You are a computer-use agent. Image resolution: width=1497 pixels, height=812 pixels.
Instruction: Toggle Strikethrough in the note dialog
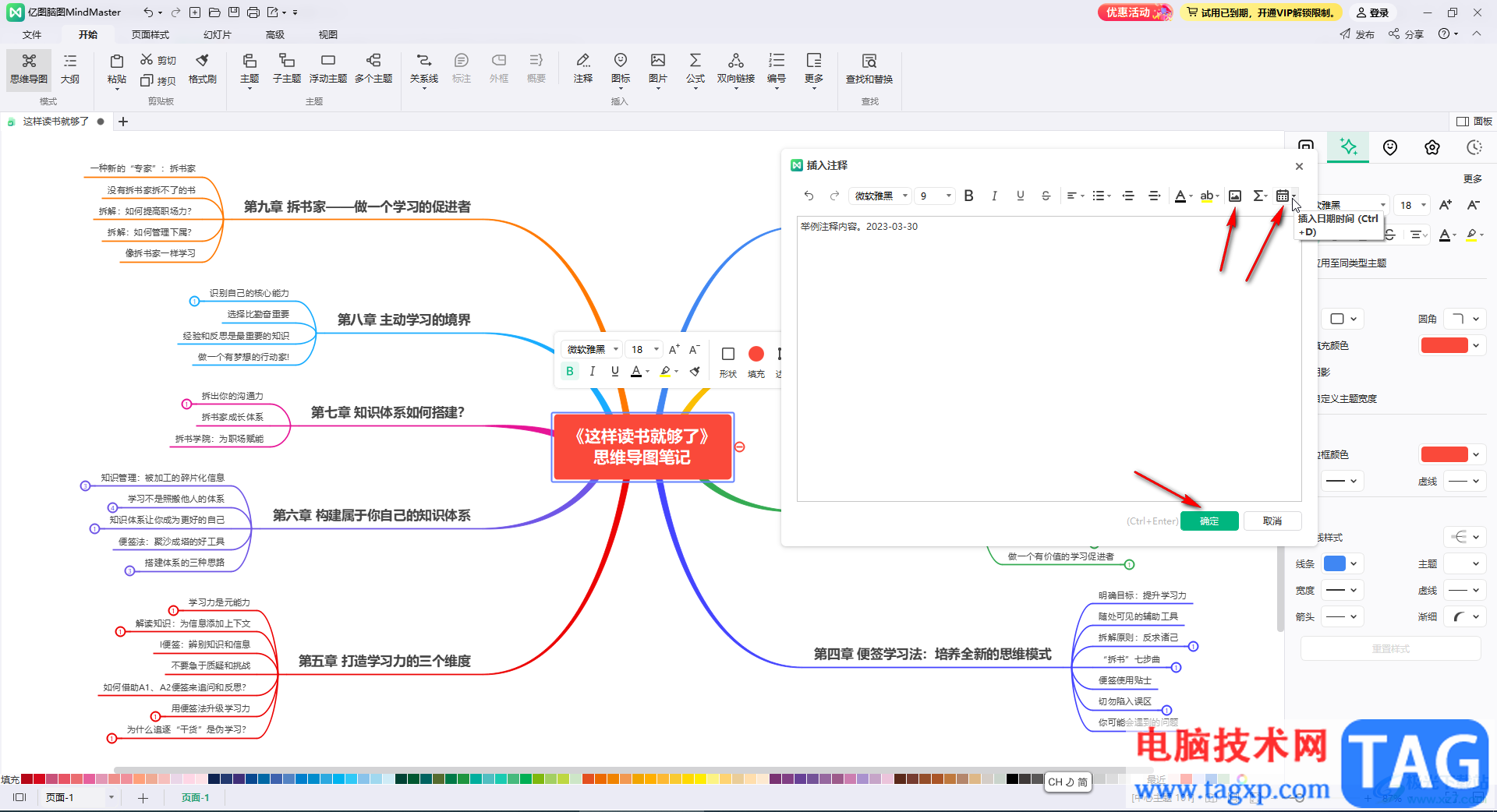(1046, 196)
